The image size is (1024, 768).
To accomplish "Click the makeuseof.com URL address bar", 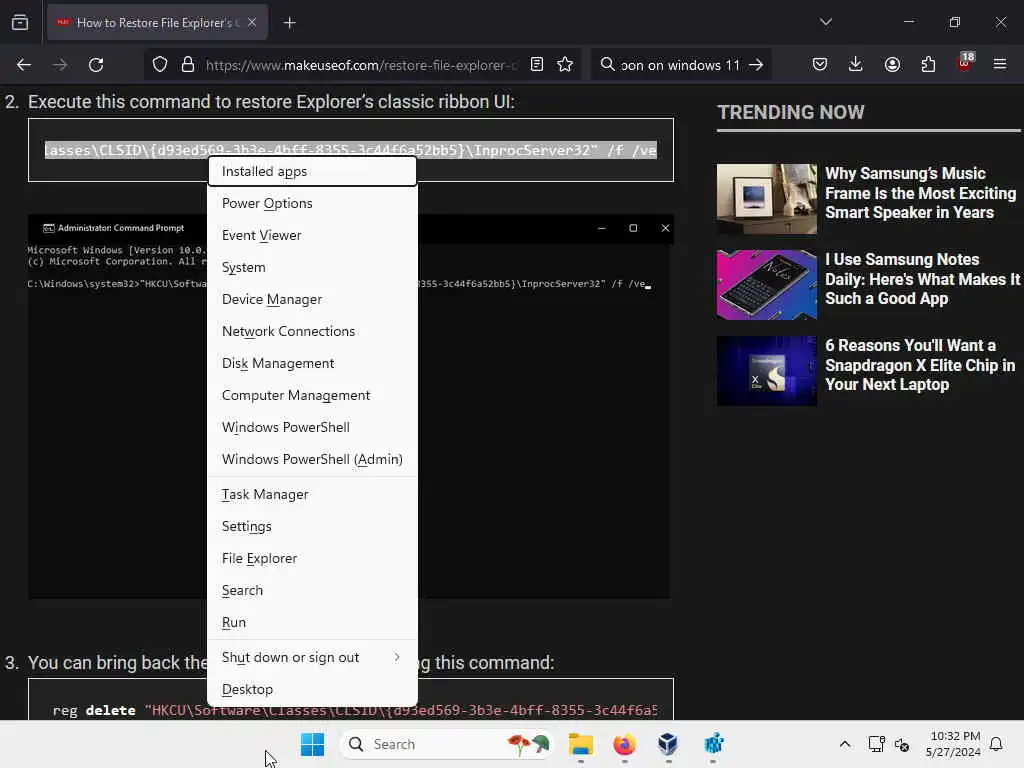I will pyautogui.click(x=361, y=65).
